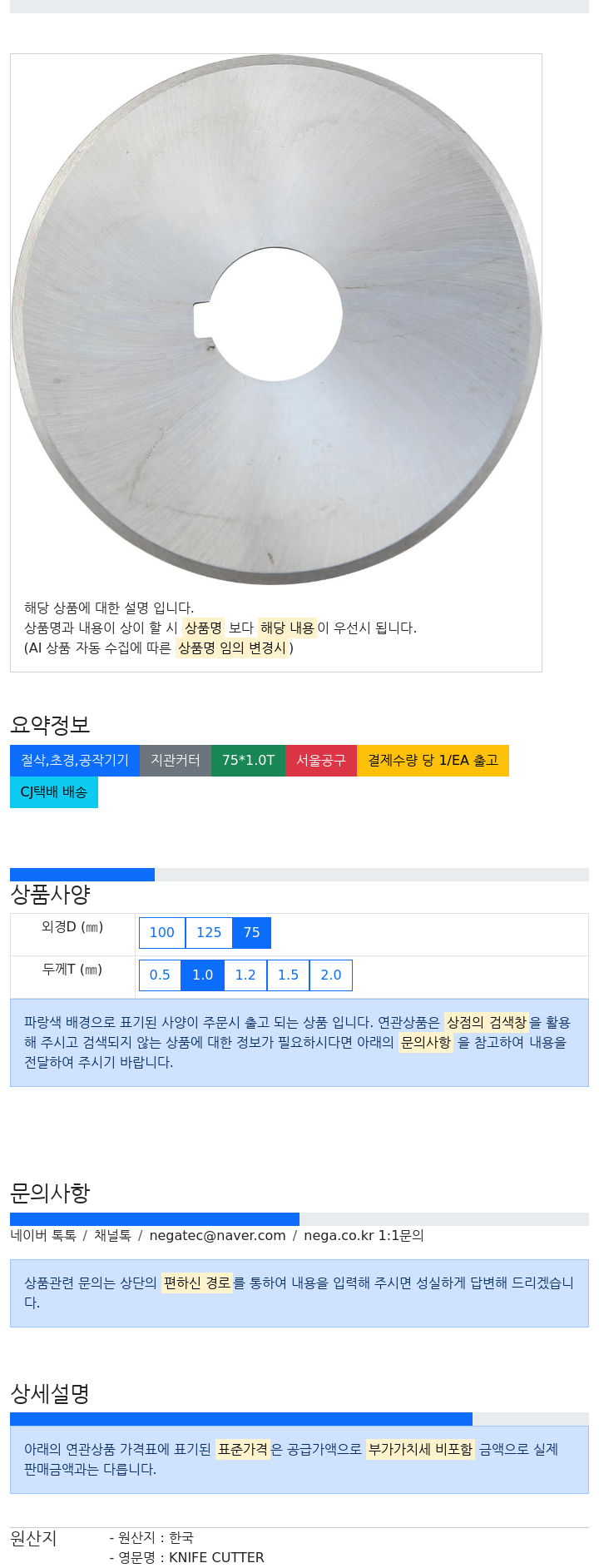Choose thickness 1.2 option
Image resolution: width=599 pixels, height=1568 pixels.
(245, 975)
